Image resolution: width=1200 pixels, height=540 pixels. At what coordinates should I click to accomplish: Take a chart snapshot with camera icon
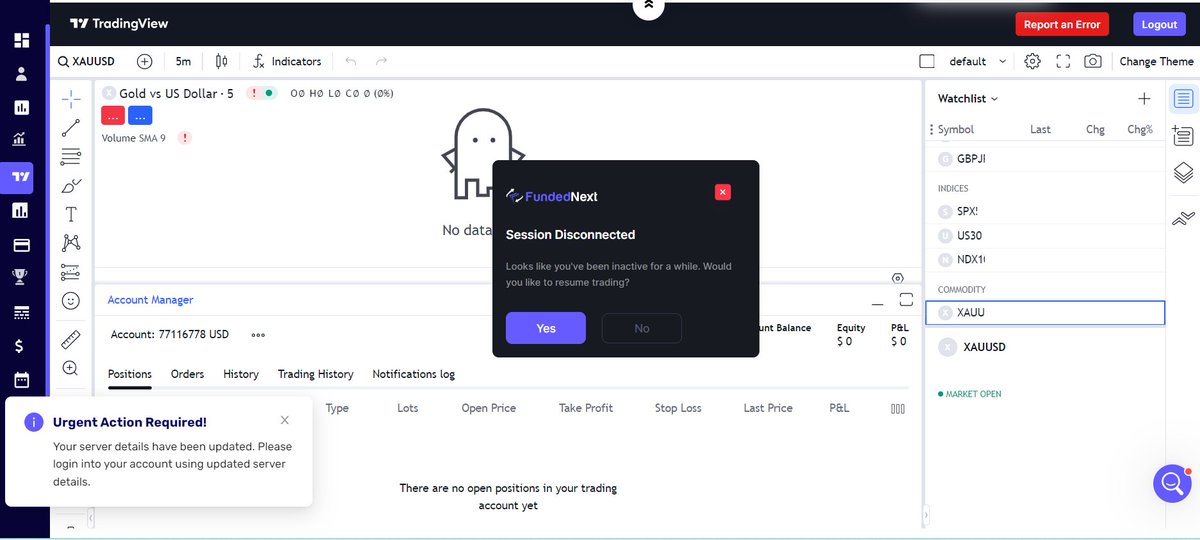click(x=1093, y=61)
